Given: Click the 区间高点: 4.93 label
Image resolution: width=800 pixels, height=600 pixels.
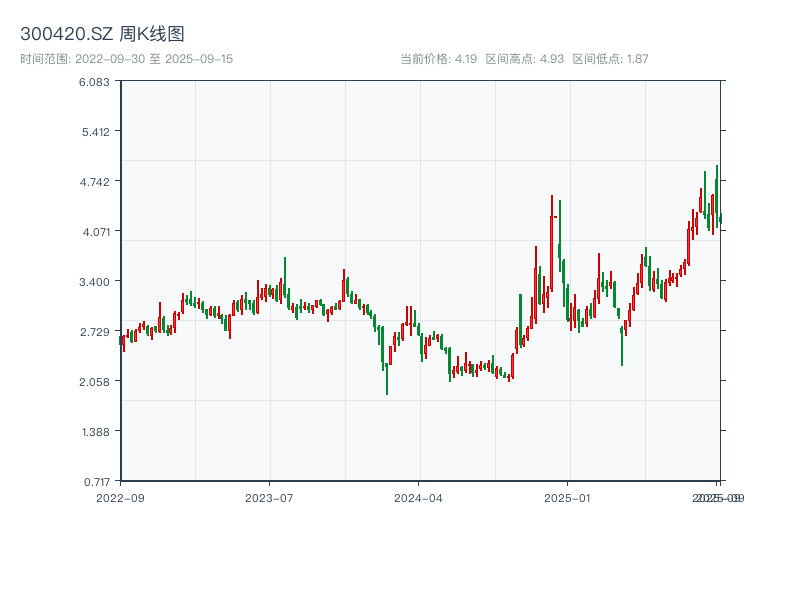Looking at the screenshot, I should pos(524,59).
